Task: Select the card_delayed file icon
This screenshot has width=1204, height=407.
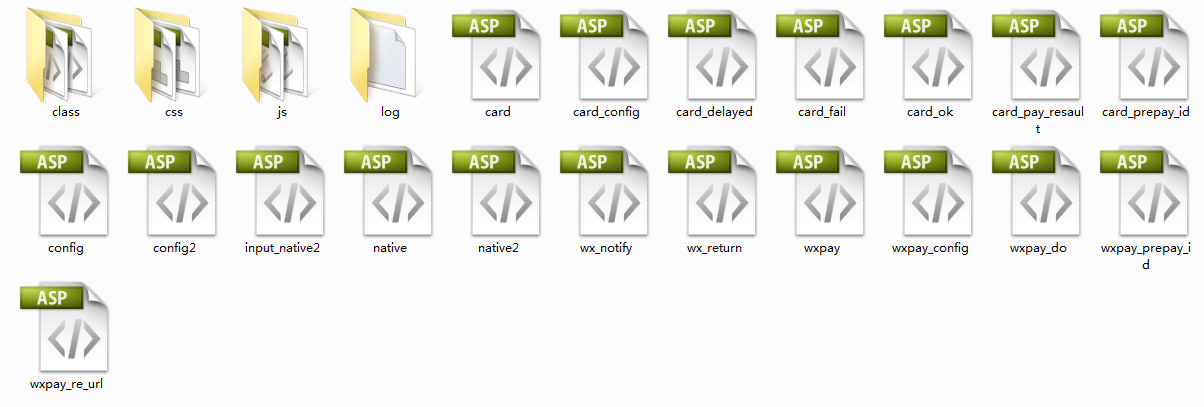Action: pyautogui.click(x=714, y=56)
